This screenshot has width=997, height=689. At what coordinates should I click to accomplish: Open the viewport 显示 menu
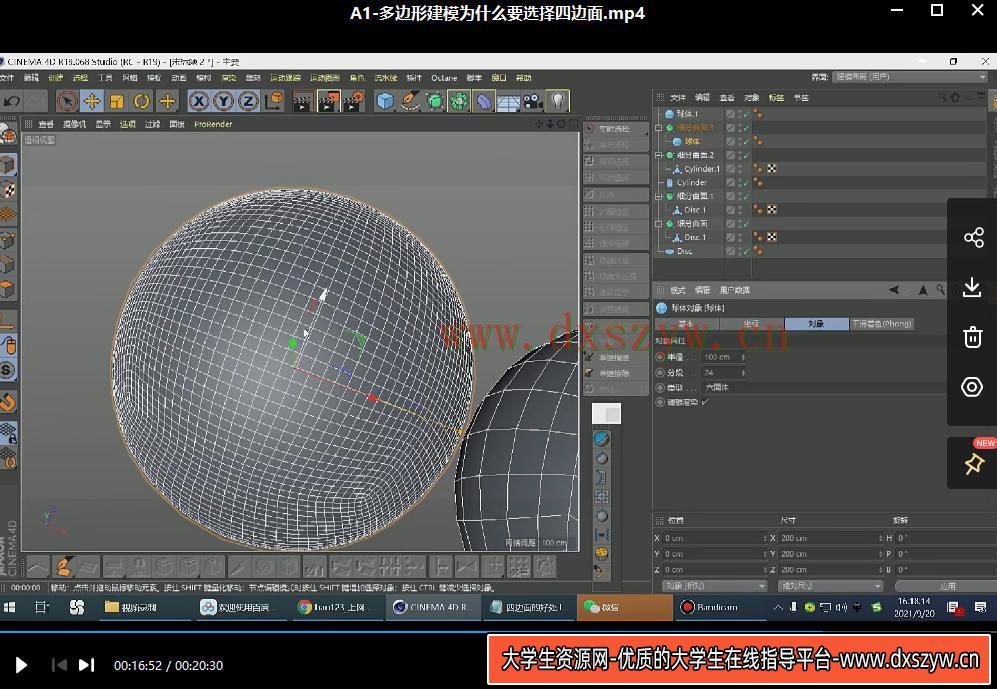(x=103, y=124)
